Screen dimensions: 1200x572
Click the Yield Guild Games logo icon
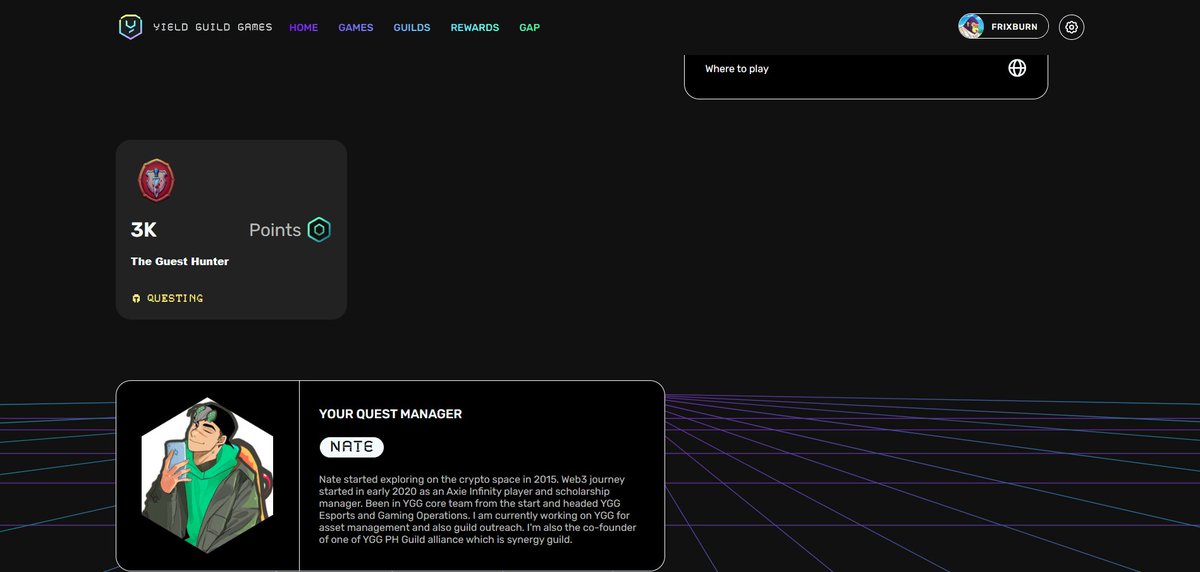[130, 27]
